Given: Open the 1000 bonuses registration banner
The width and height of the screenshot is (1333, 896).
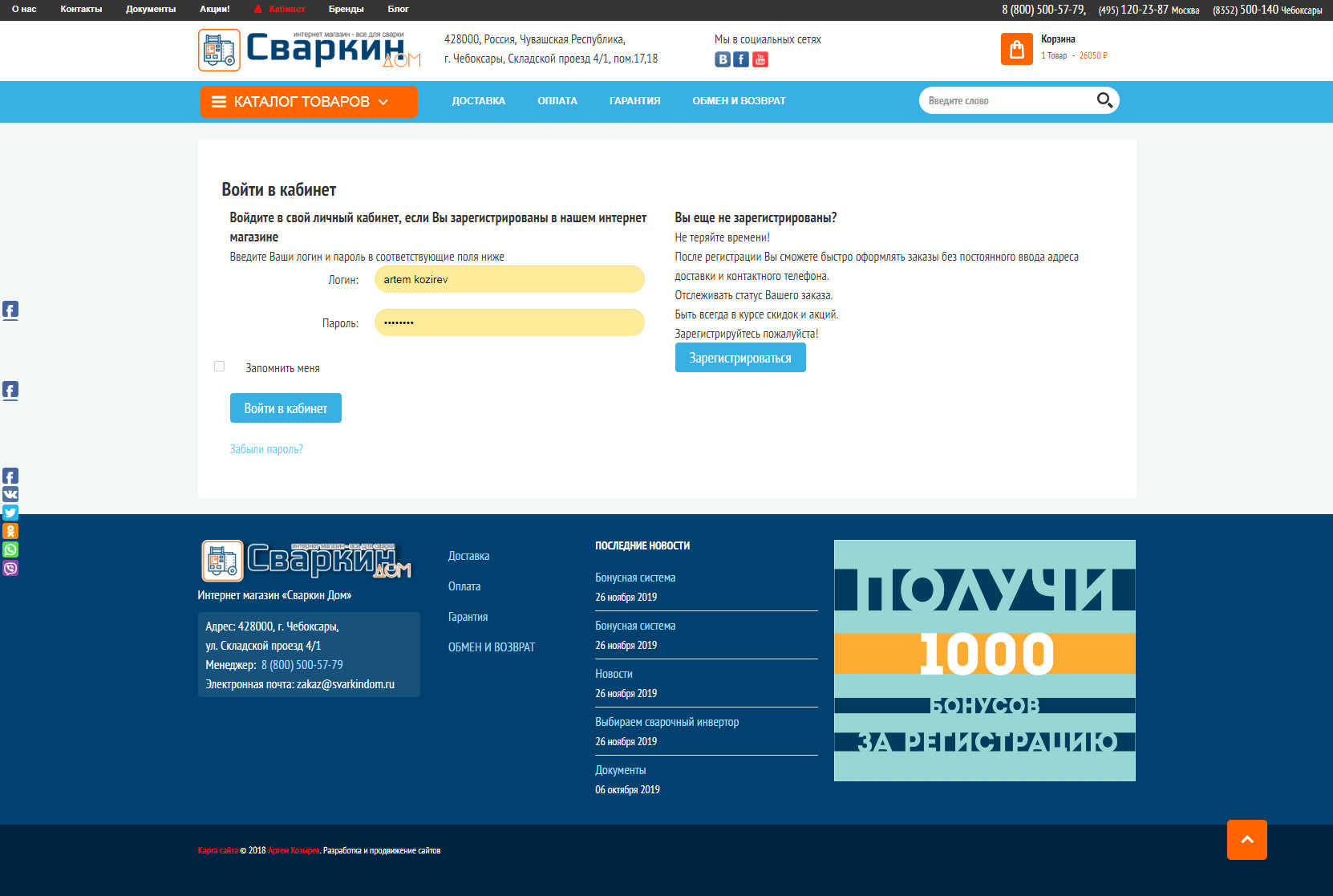Looking at the screenshot, I should click(x=985, y=660).
